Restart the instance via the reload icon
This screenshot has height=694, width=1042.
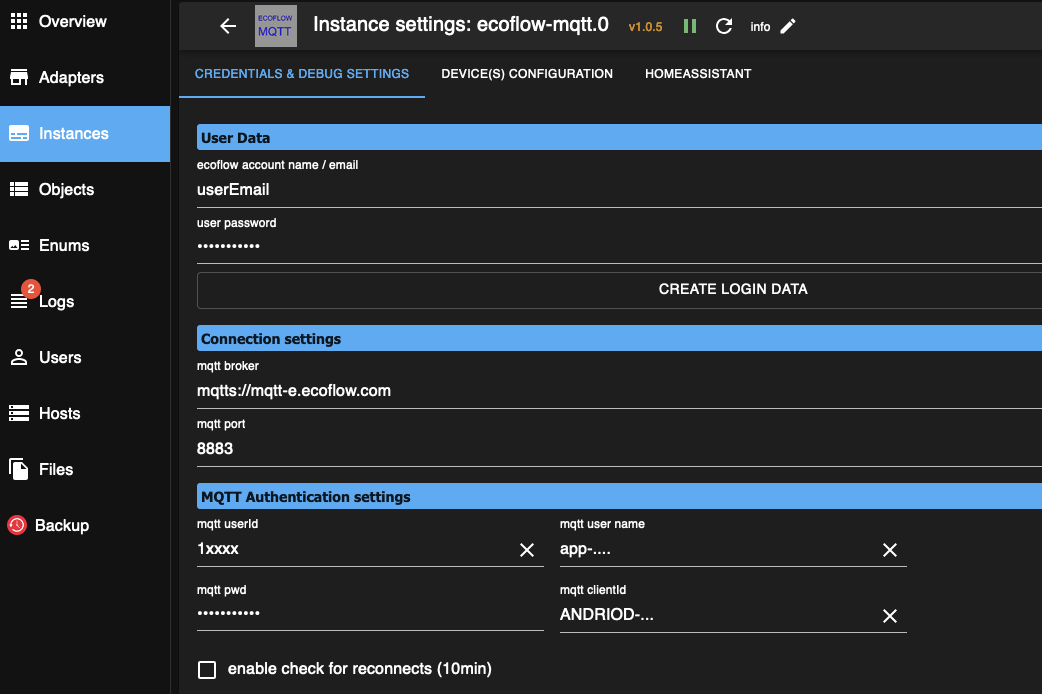point(724,26)
